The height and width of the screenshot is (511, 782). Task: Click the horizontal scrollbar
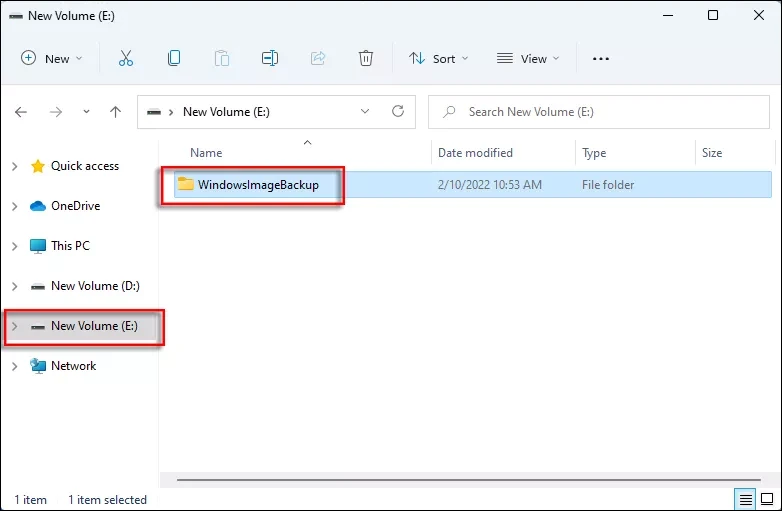tap(469, 480)
